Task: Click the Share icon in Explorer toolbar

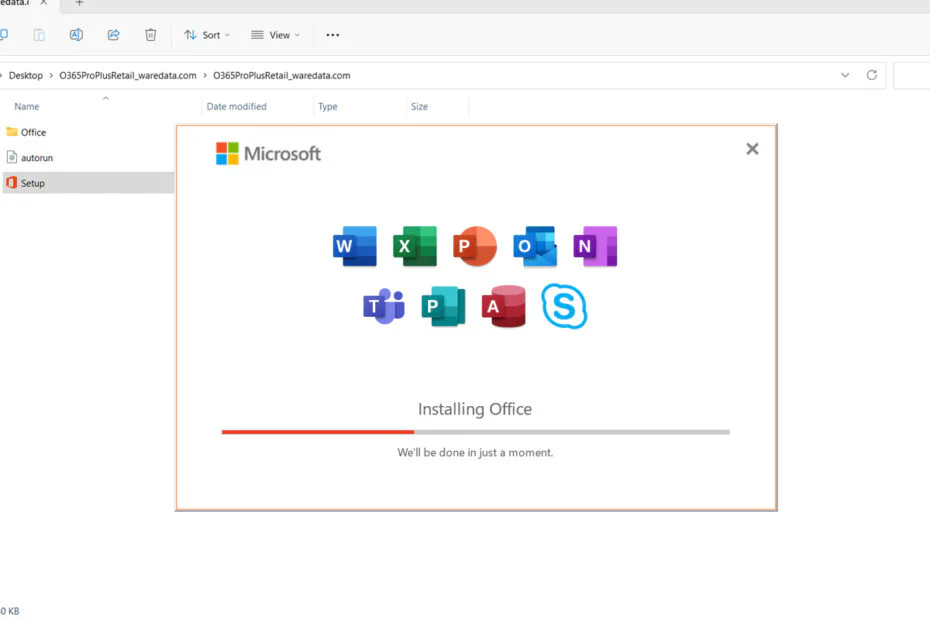Action: coord(113,35)
